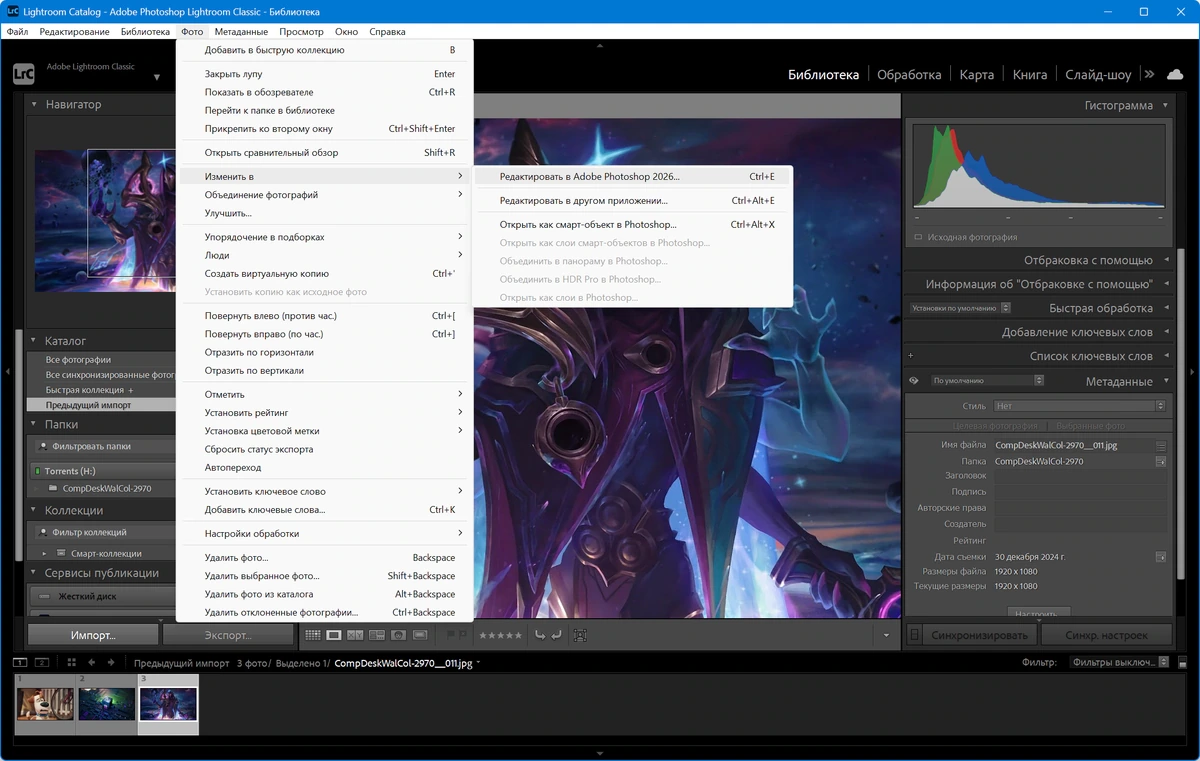The image size is (1200, 761).
Task: Rotate photo right using the toolbar arrow
Action: tap(556, 635)
